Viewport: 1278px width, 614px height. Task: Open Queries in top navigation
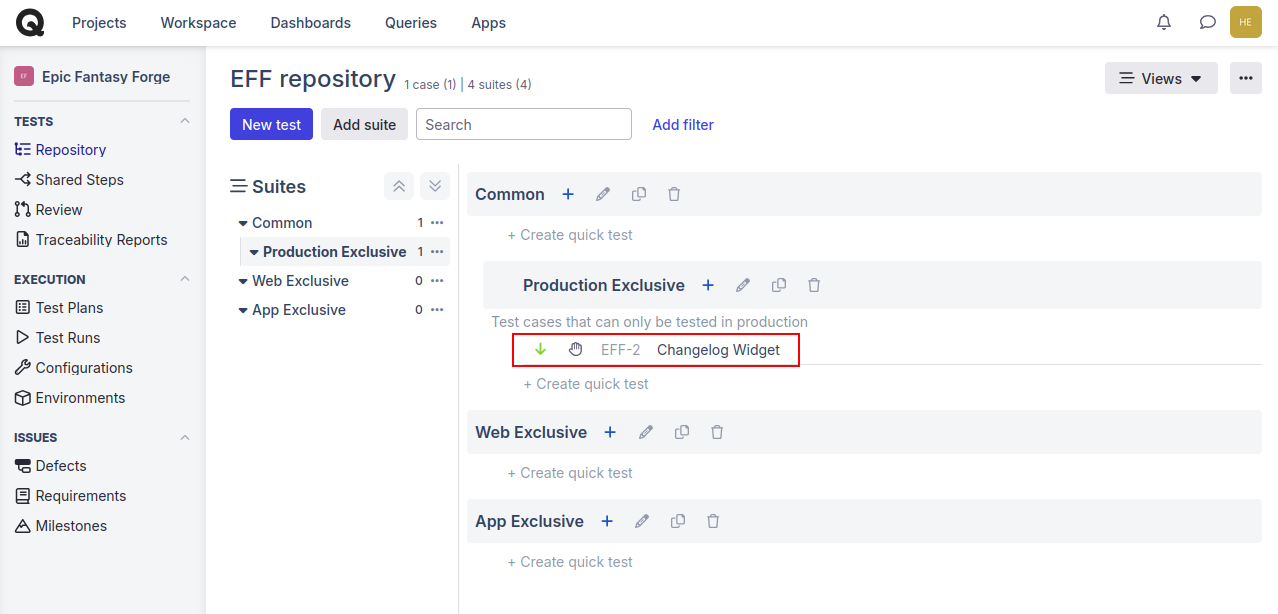tap(411, 22)
